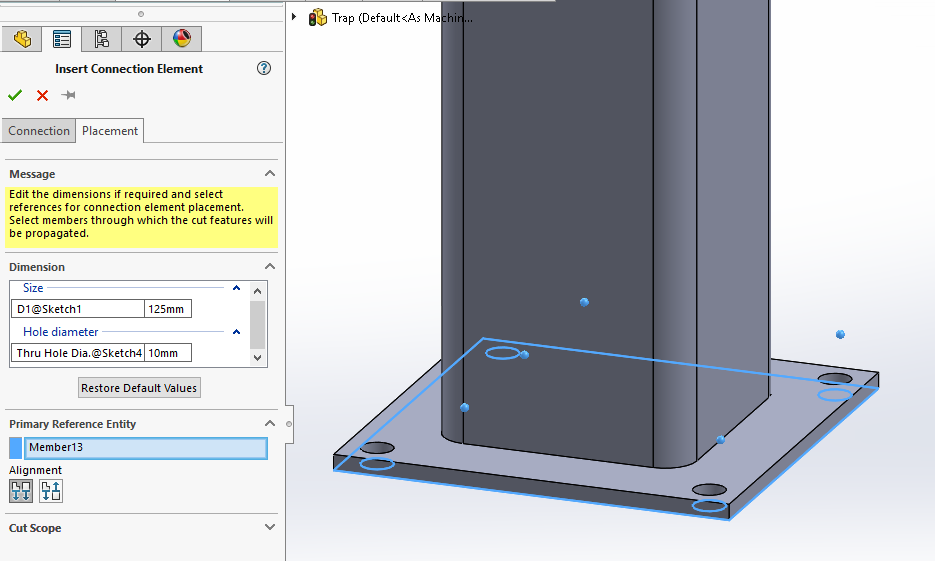Cancel with the red X
This screenshot has height=561, width=935.
[42, 95]
